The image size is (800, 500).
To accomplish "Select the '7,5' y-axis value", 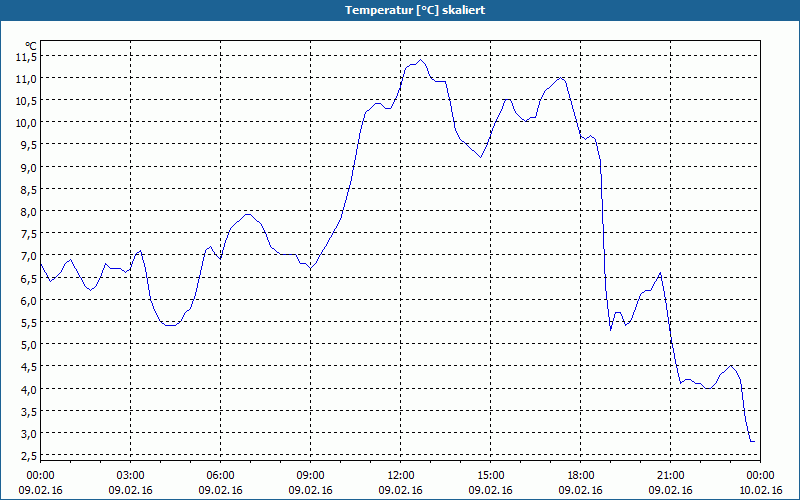I will (x=28, y=234).
